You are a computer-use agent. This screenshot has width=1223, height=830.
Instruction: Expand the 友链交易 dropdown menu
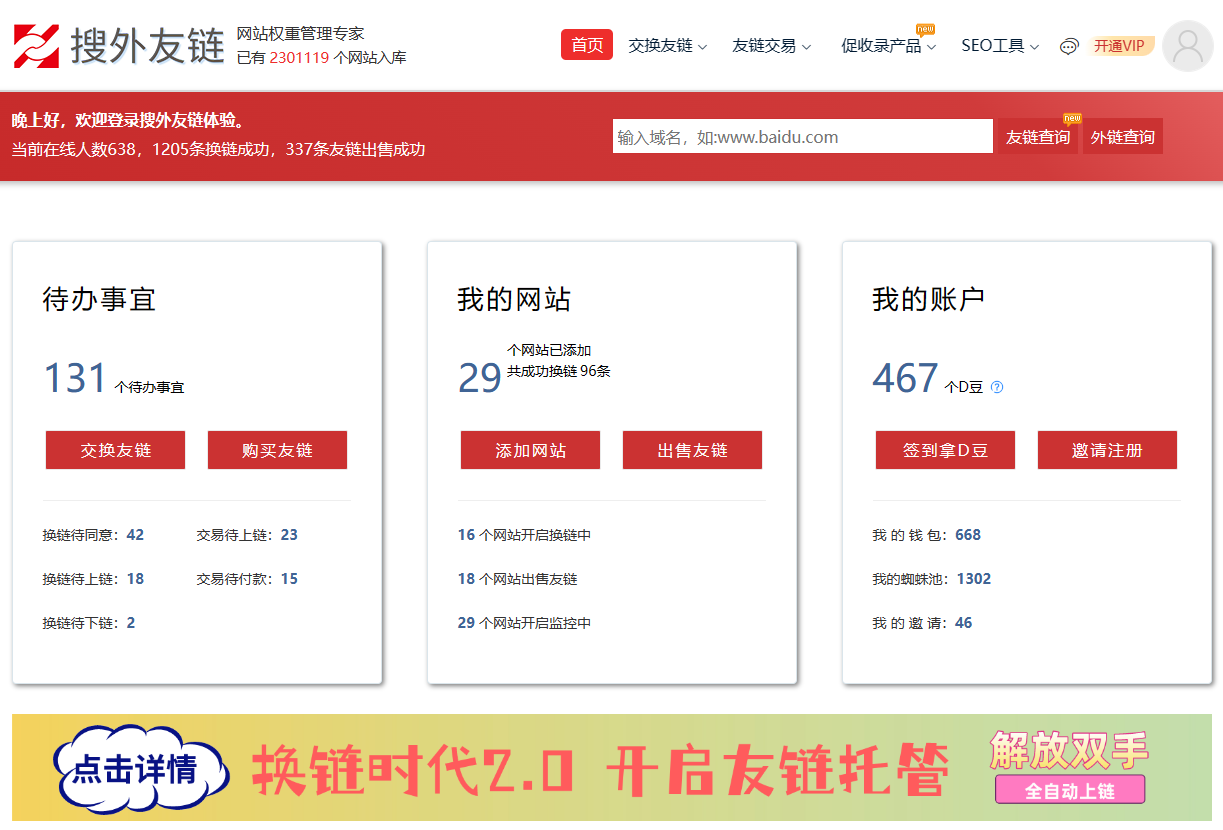click(771, 46)
